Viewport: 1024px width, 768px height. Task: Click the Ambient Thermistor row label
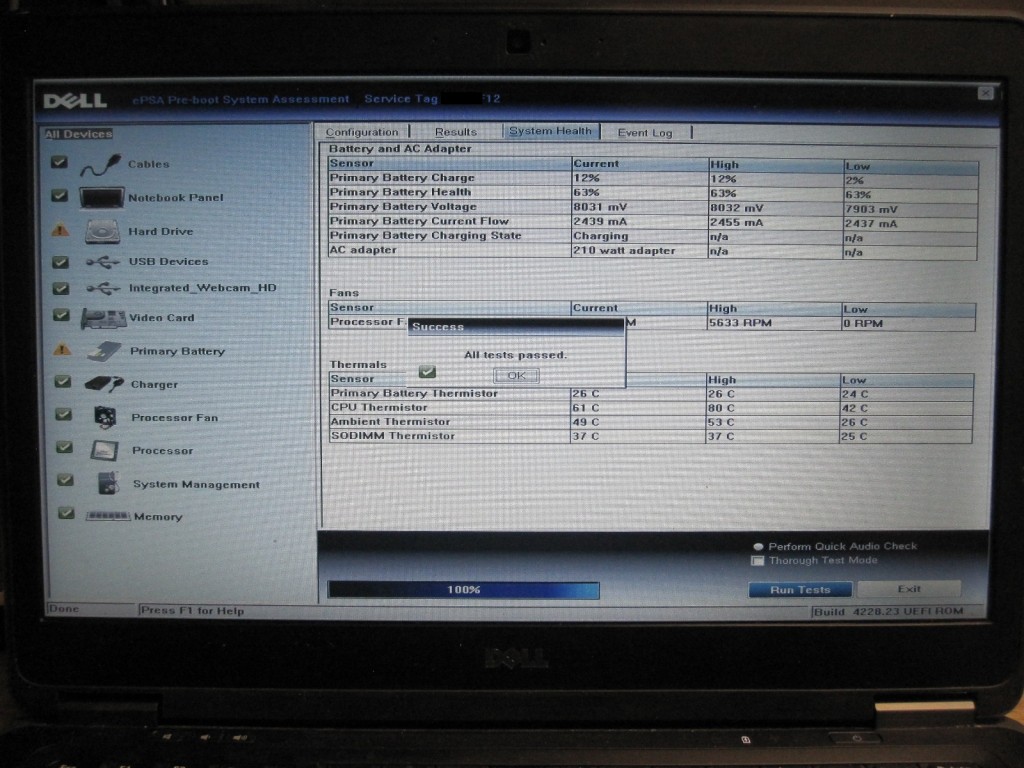click(x=391, y=422)
